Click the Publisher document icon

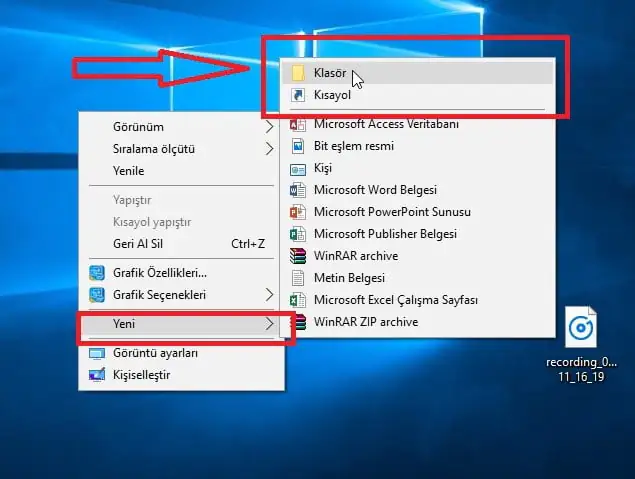[298, 234]
